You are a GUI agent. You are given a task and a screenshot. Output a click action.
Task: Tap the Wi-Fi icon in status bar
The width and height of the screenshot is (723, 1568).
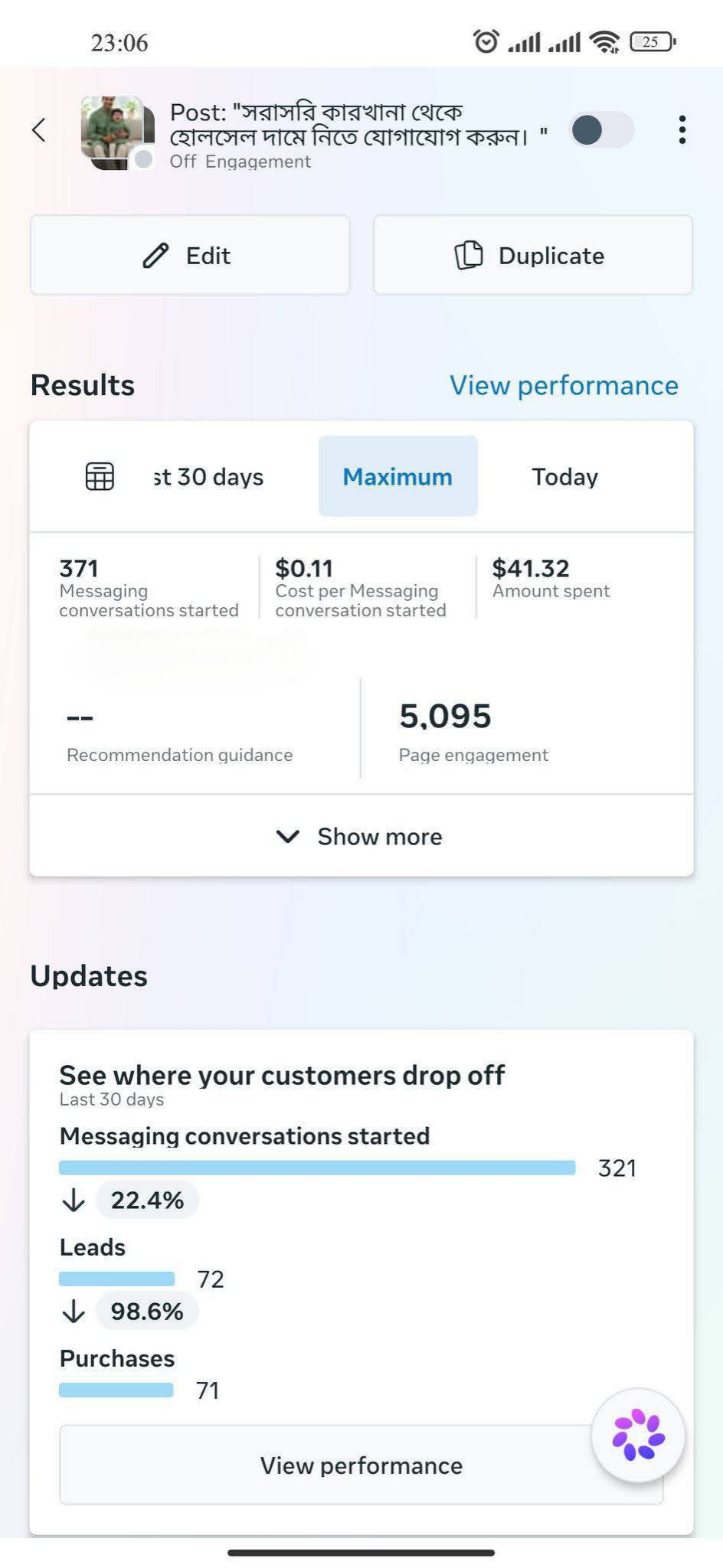click(605, 42)
